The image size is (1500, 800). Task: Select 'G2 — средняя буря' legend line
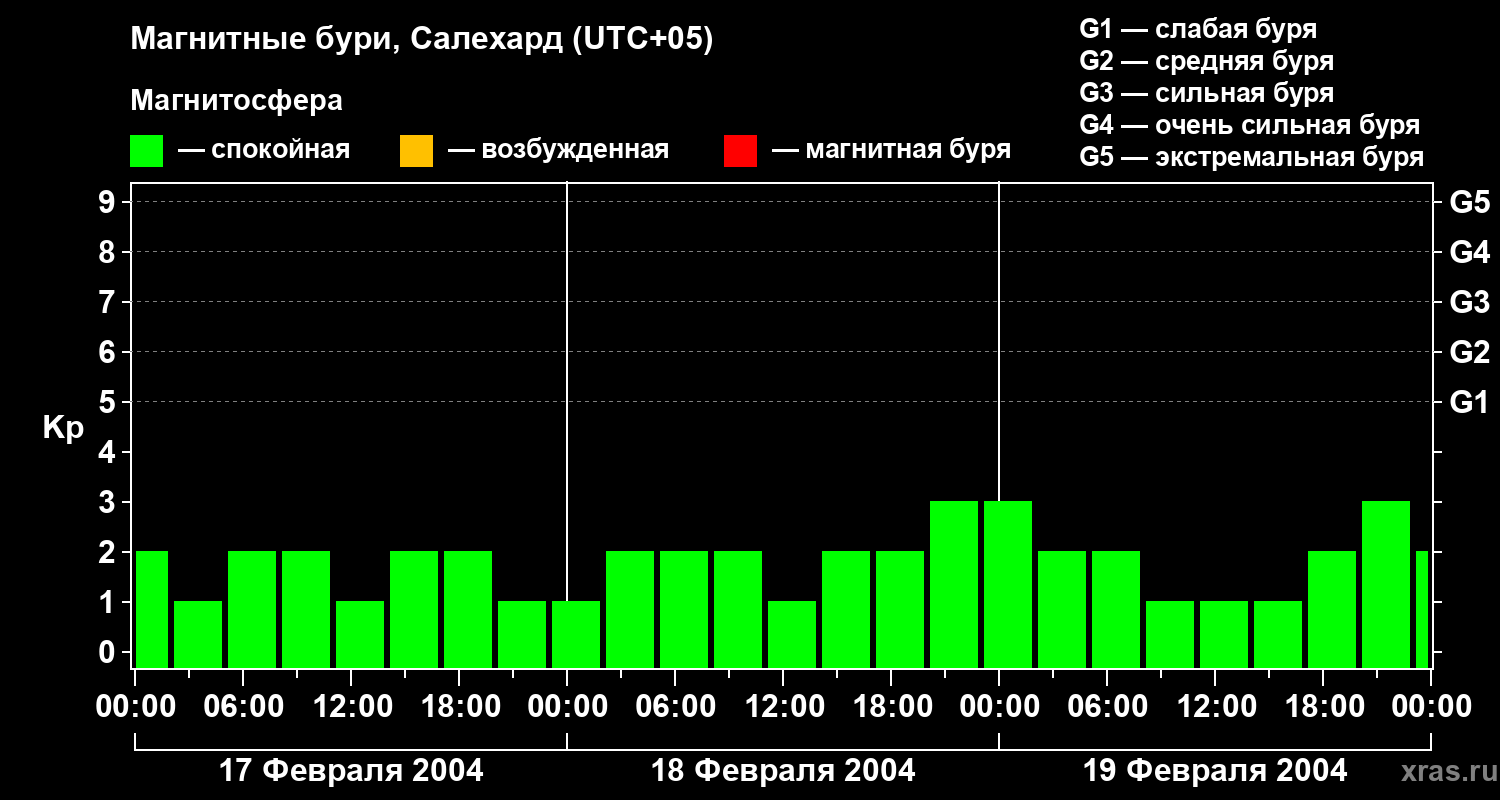pyautogui.click(x=1207, y=61)
